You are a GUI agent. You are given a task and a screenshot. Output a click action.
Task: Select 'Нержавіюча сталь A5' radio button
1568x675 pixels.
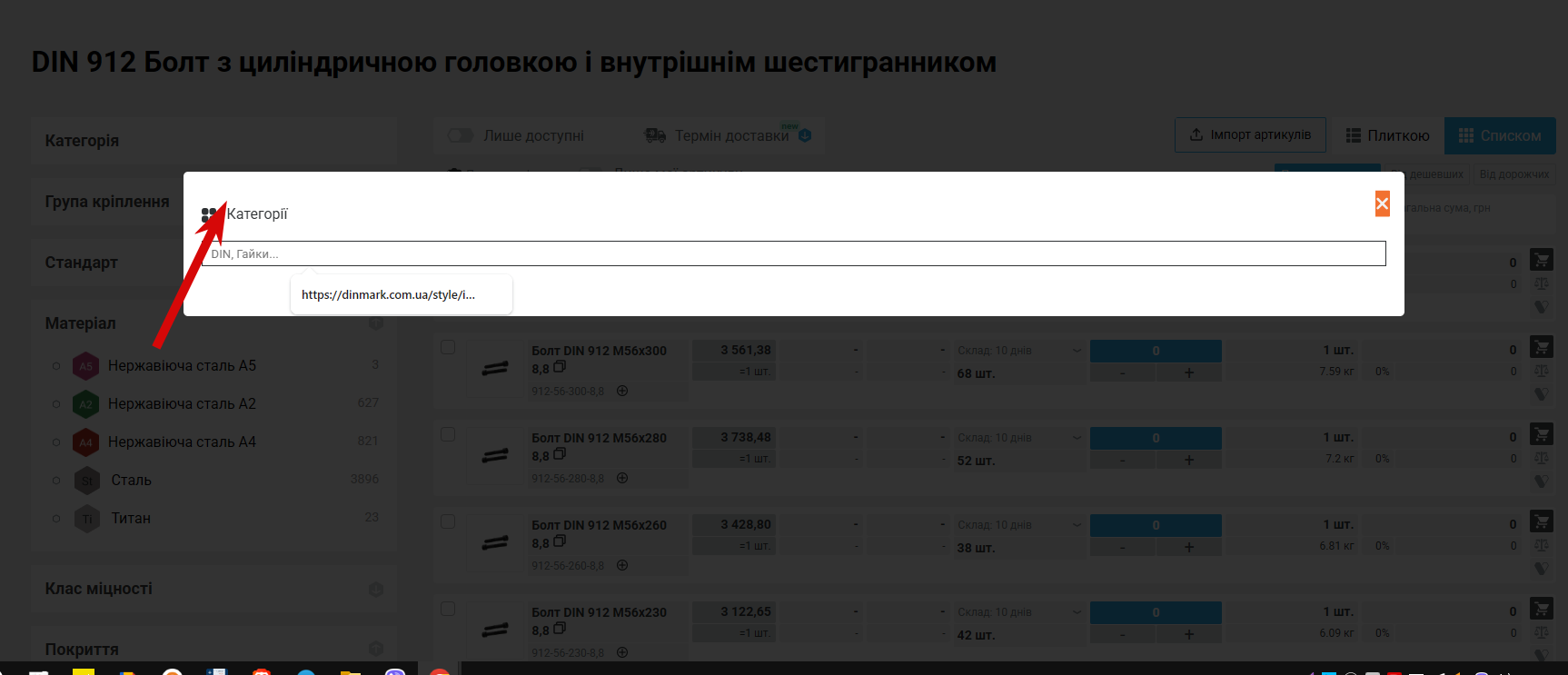click(x=56, y=366)
